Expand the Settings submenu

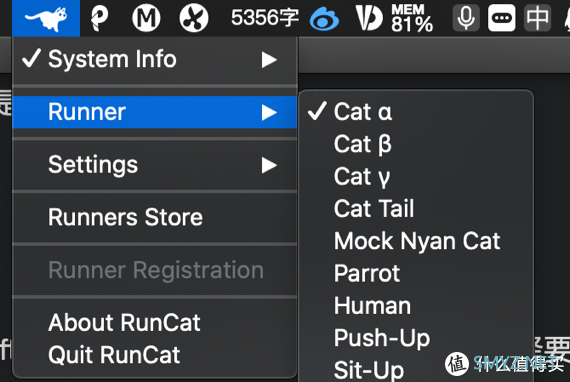154,165
